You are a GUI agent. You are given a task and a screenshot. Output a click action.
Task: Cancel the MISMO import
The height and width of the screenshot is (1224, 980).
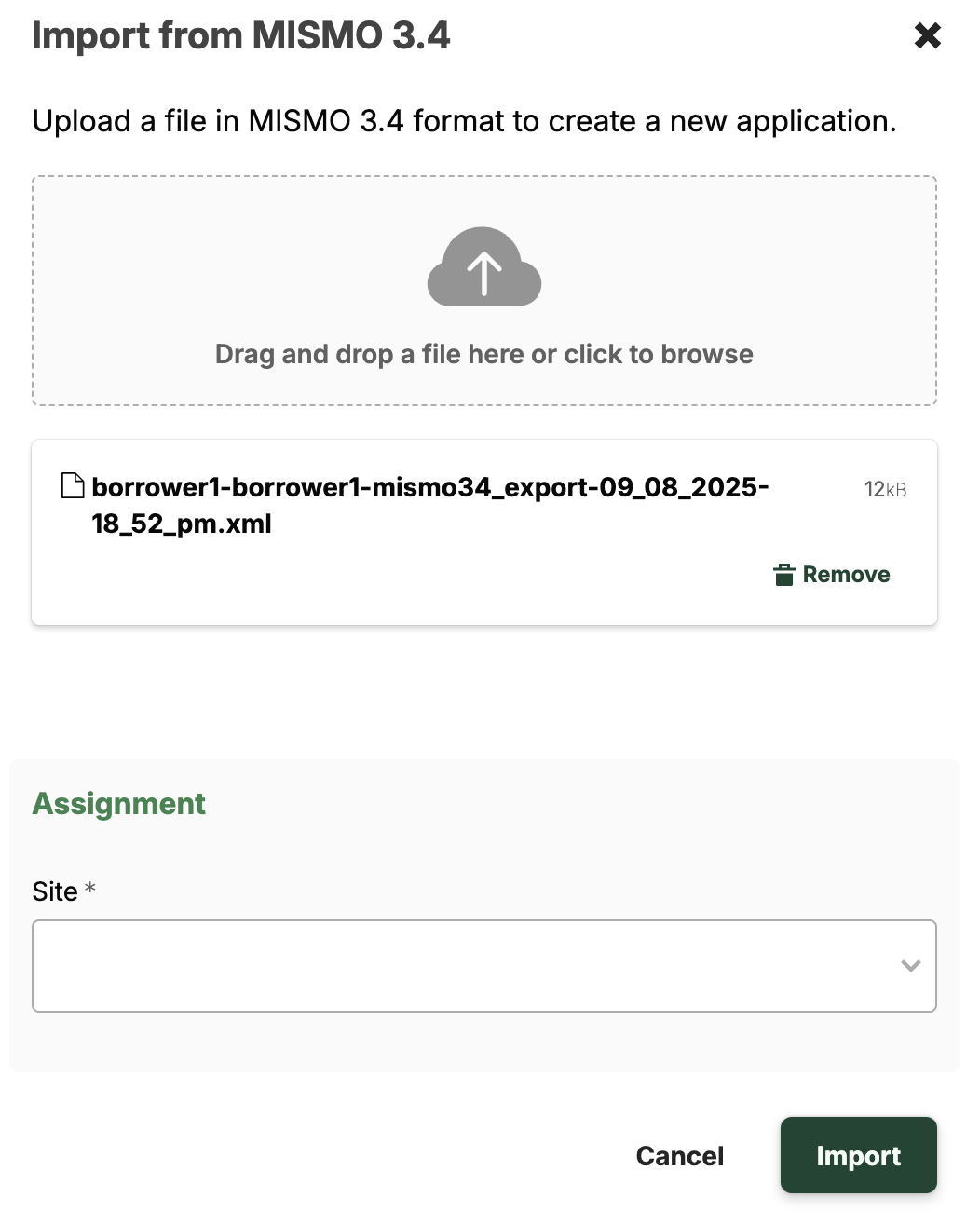679,1156
